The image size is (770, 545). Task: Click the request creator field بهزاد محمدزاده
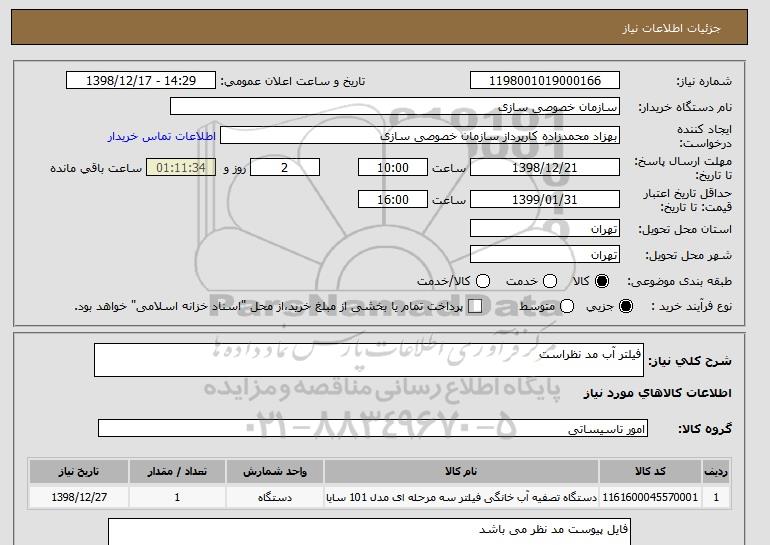pyautogui.click(x=420, y=136)
